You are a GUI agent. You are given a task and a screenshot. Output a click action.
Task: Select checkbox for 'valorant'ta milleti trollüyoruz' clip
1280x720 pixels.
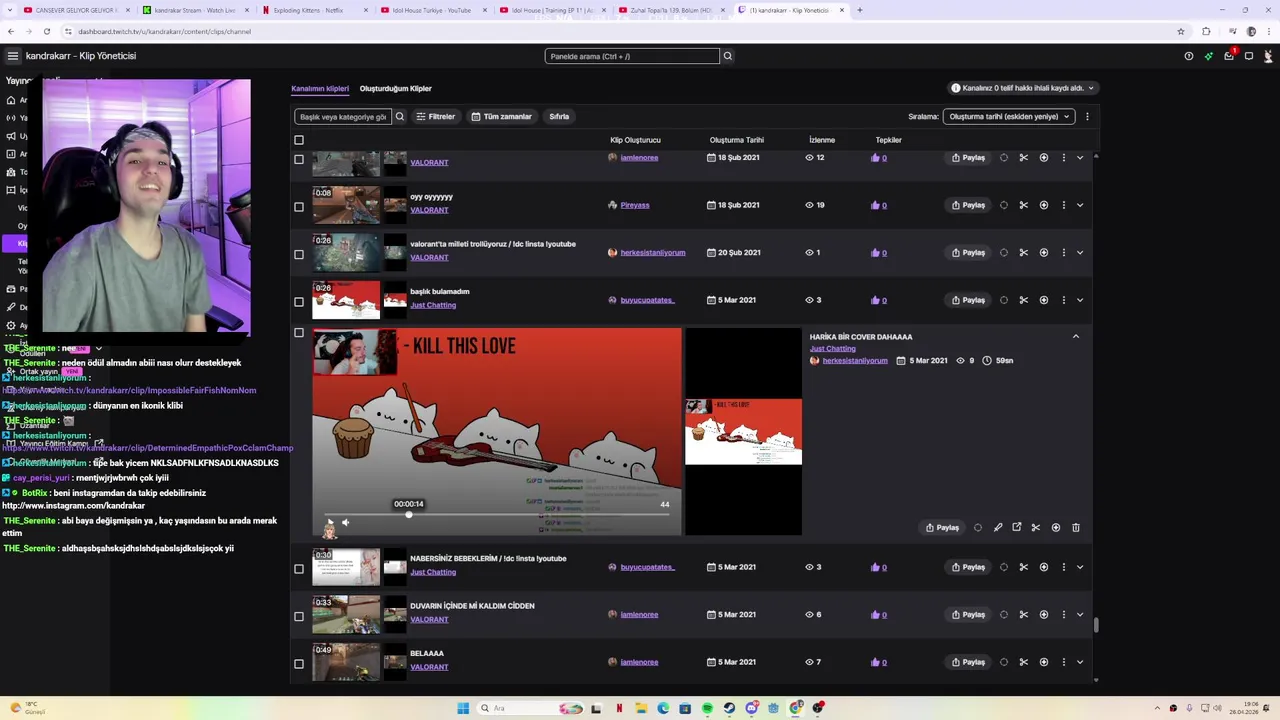tap(298, 254)
